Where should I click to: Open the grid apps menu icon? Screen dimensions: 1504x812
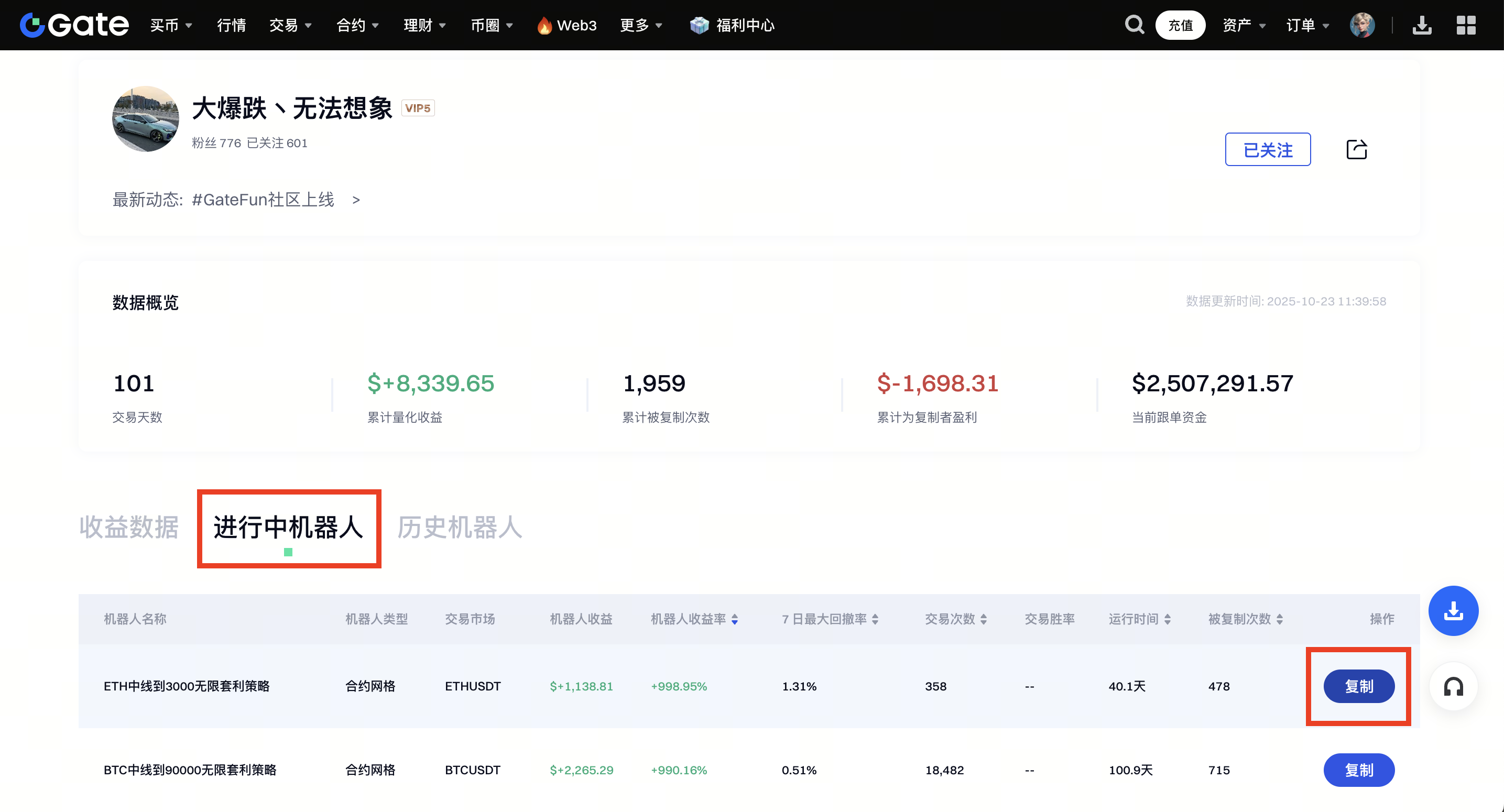click(x=1465, y=25)
